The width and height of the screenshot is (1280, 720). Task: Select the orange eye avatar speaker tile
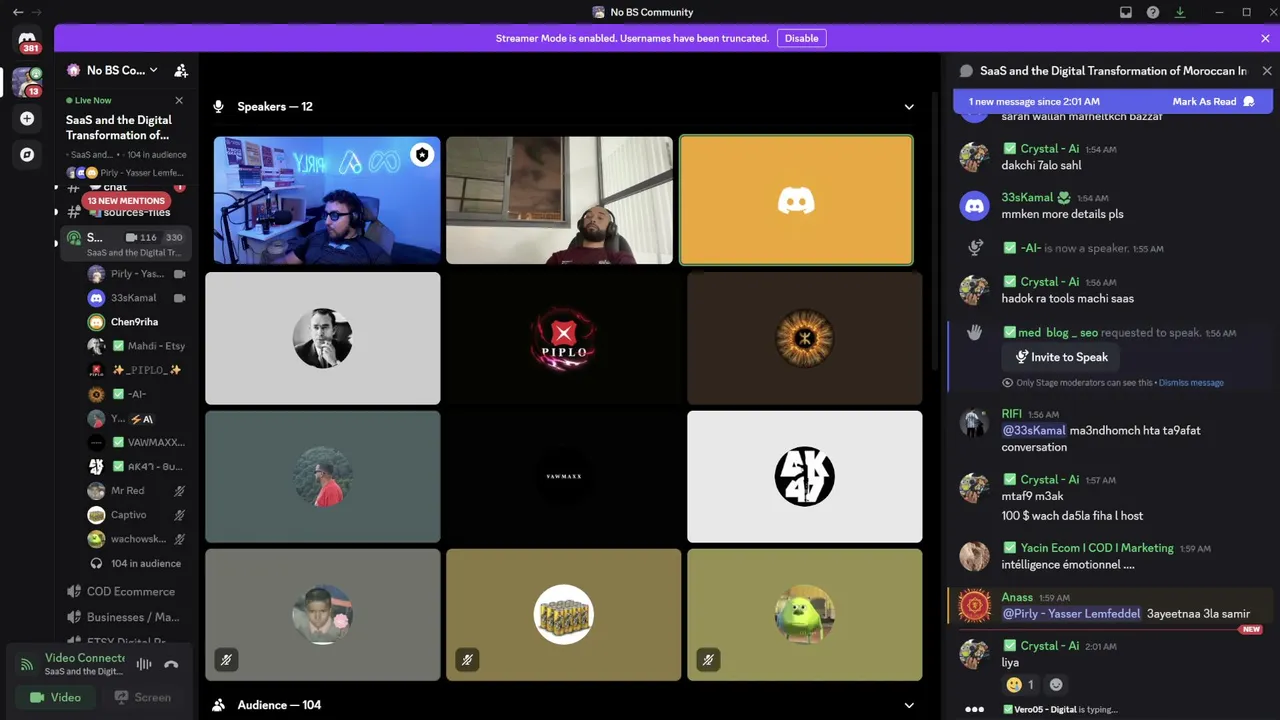pyautogui.click(x=805, y=338)
